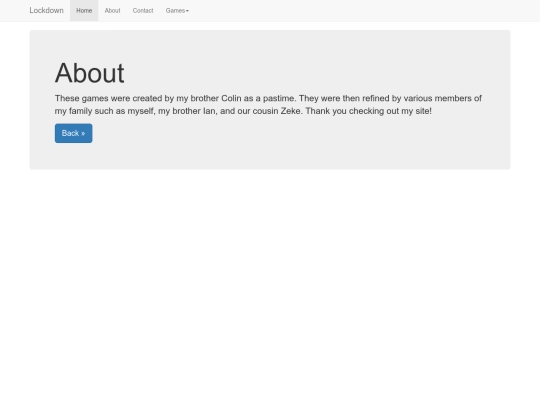Open the Home nav tab
This screenshot has width=540, height=405.
(x=84, y=11)
